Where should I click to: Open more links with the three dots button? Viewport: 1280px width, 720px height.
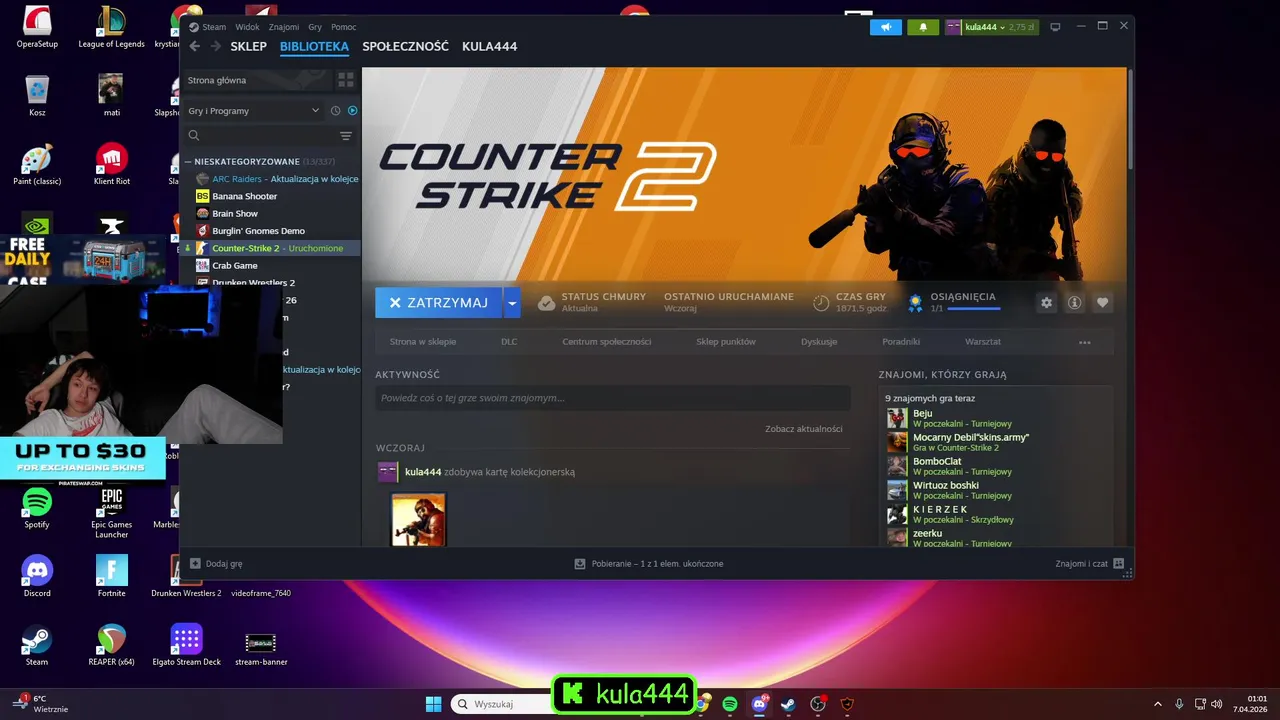coord(1084,342)
